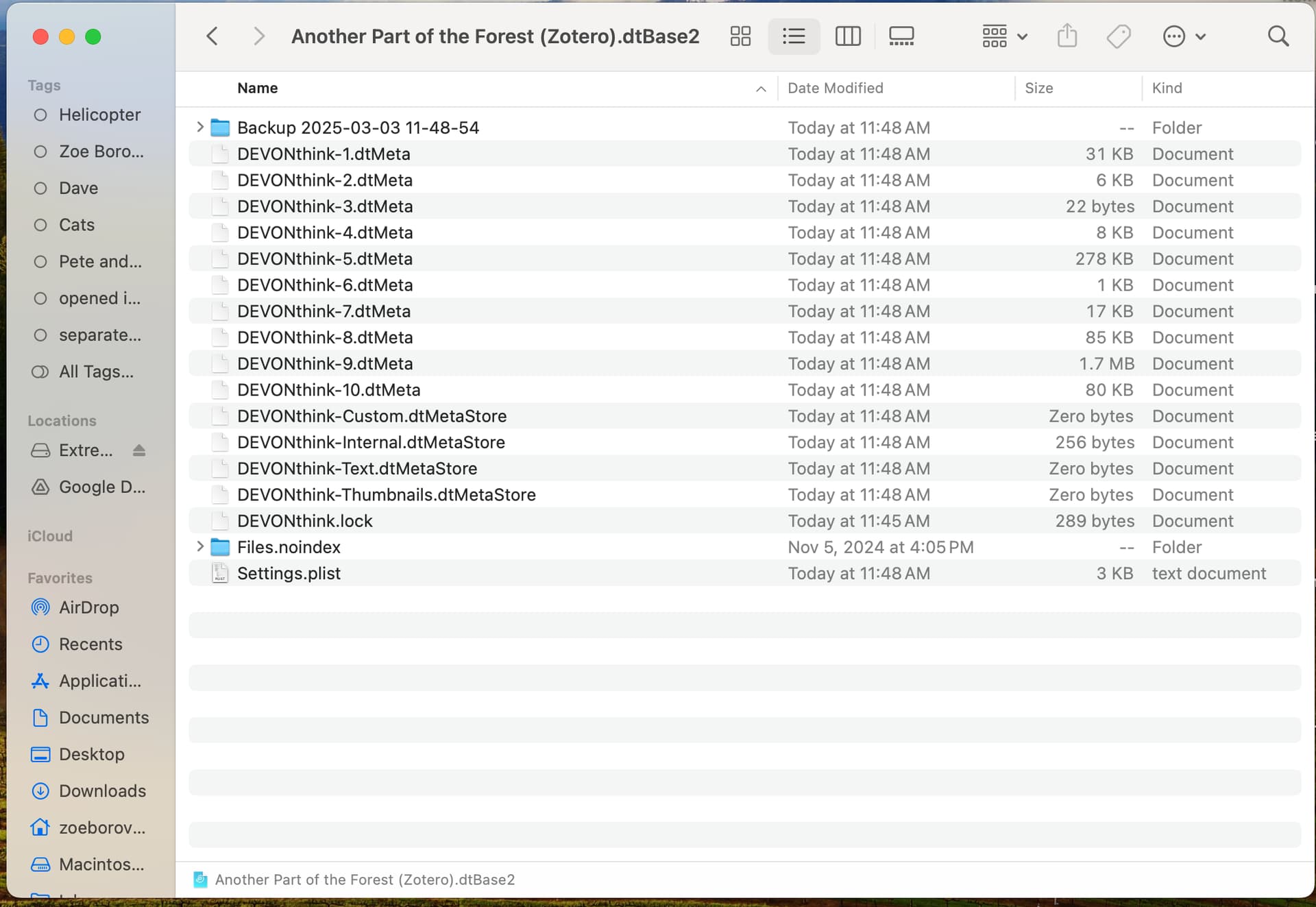Expand the Files.noindex folder
This screenshot has width=1316, height=907.
(199, 546)
